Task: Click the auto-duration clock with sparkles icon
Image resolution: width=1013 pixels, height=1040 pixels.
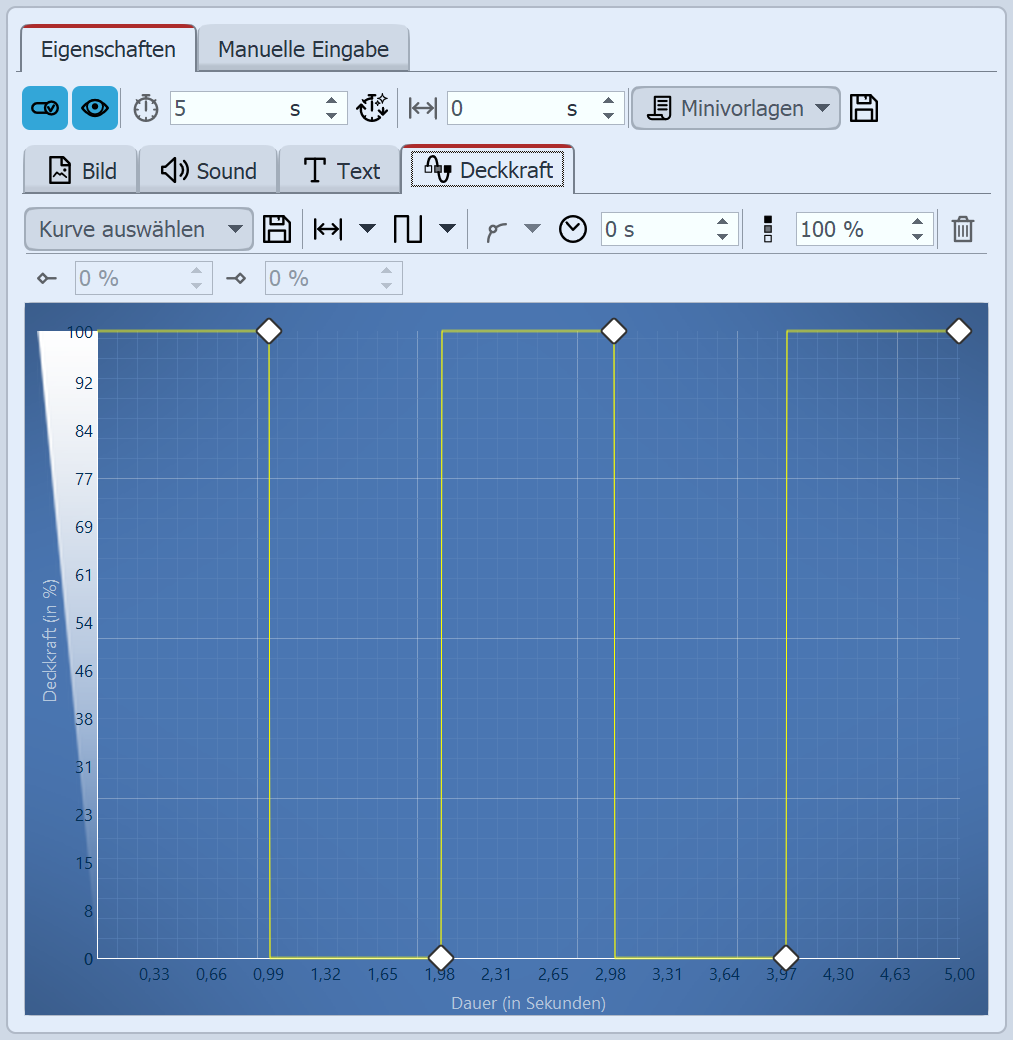Action: (x=372, y=108)
